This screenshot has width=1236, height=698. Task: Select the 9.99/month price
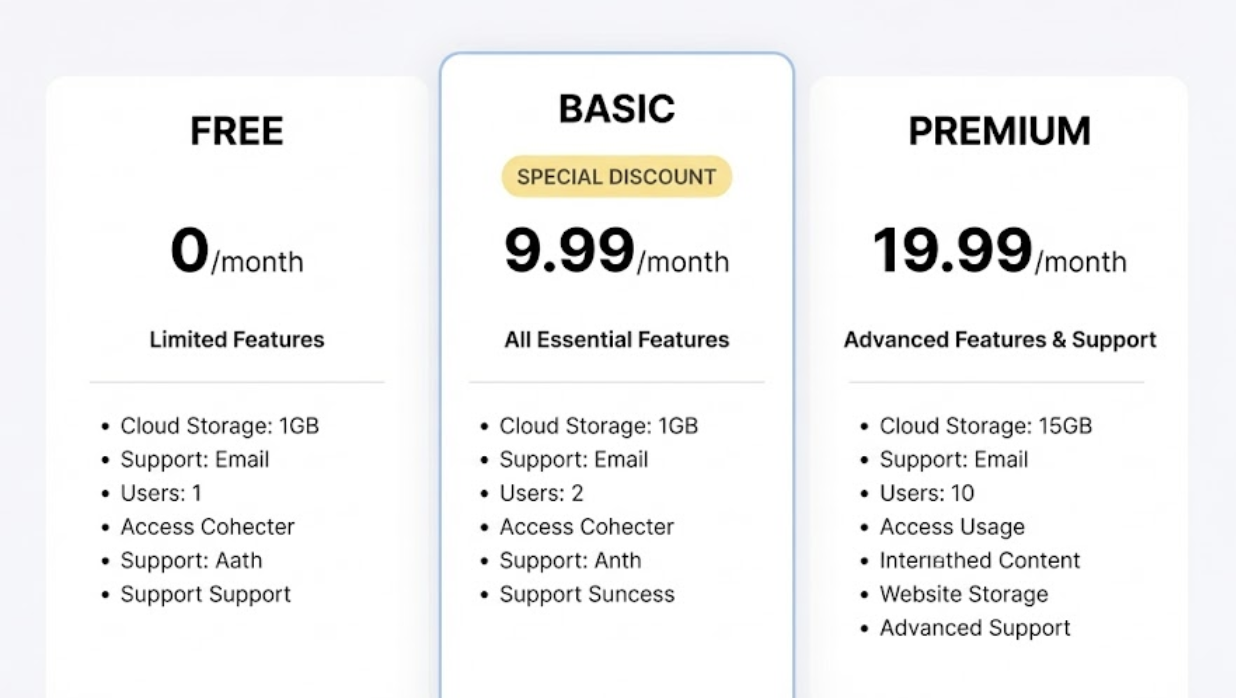[616, 253]
